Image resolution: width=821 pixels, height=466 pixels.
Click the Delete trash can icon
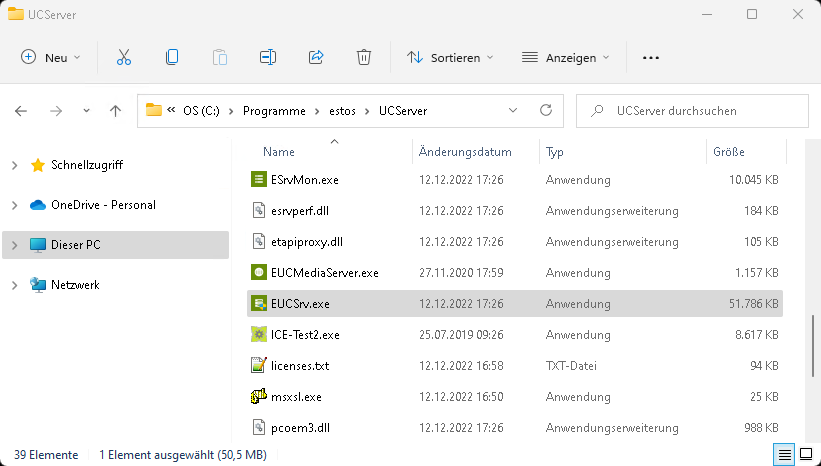364,57
